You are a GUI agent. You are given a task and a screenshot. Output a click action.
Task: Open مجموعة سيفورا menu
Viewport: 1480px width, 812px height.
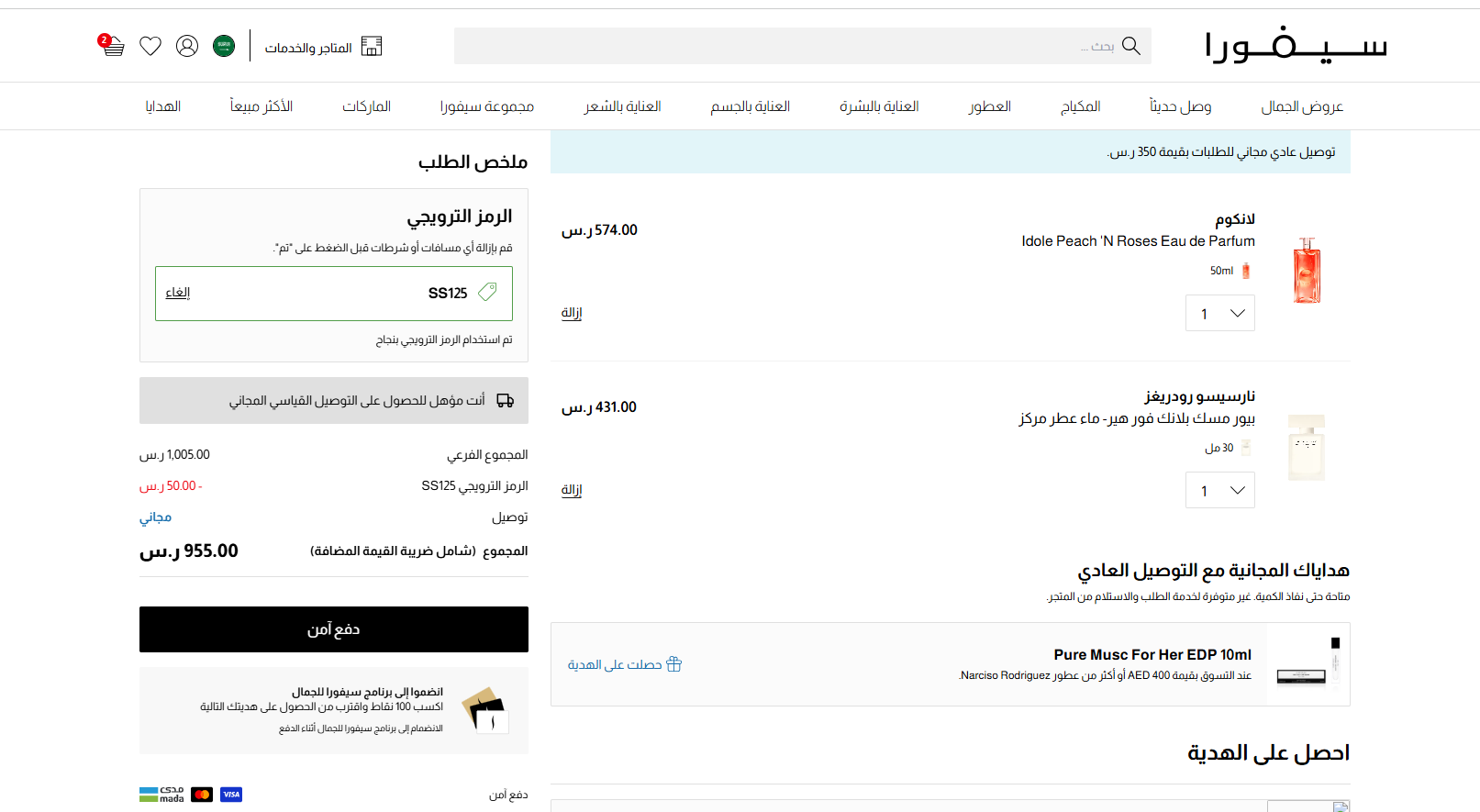click(486, 106)
